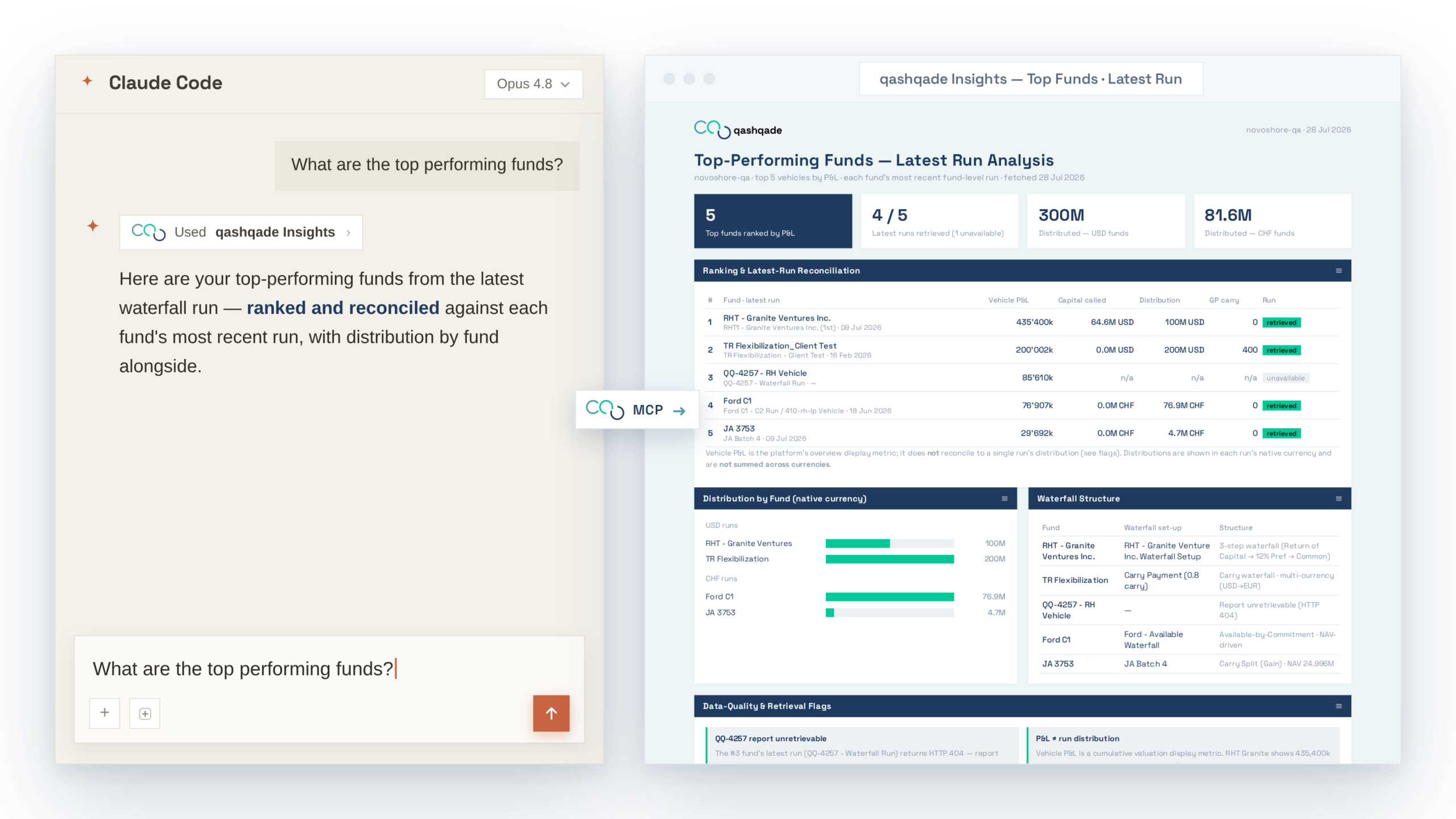The width and height of the screenshot is (1456, 819).
Task: Click 'Carry Payment (0.8 carry)' waterfall set-up cell
Action: [x=1161, y=581]
